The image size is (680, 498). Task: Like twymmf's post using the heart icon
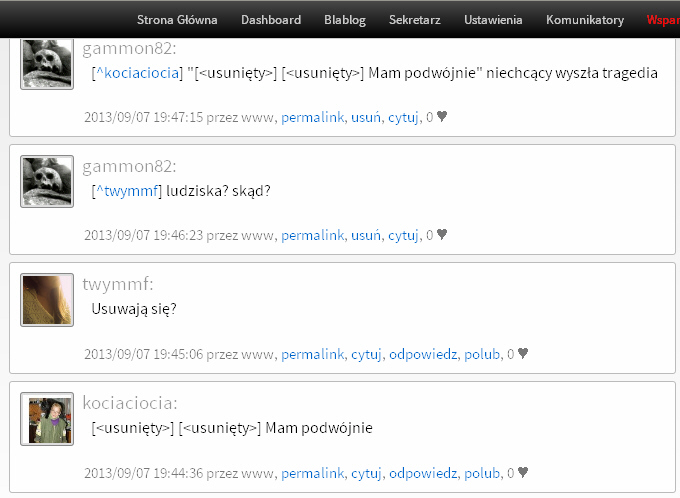(x=523, y=353)
